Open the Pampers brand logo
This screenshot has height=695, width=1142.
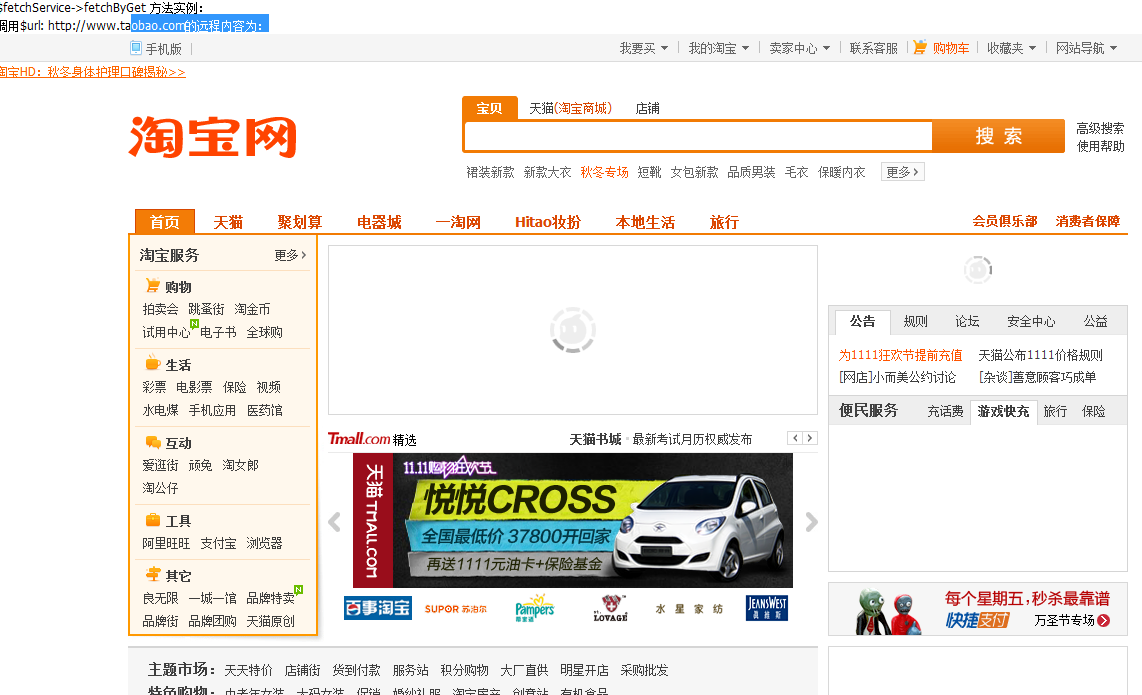tap(534, 608)
